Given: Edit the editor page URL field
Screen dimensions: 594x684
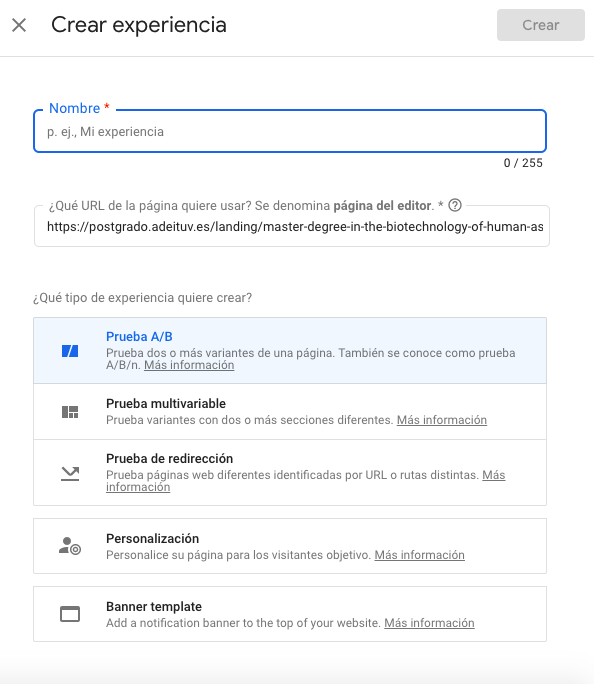Looking at the screenshot, I should click(x=292, y=227).
